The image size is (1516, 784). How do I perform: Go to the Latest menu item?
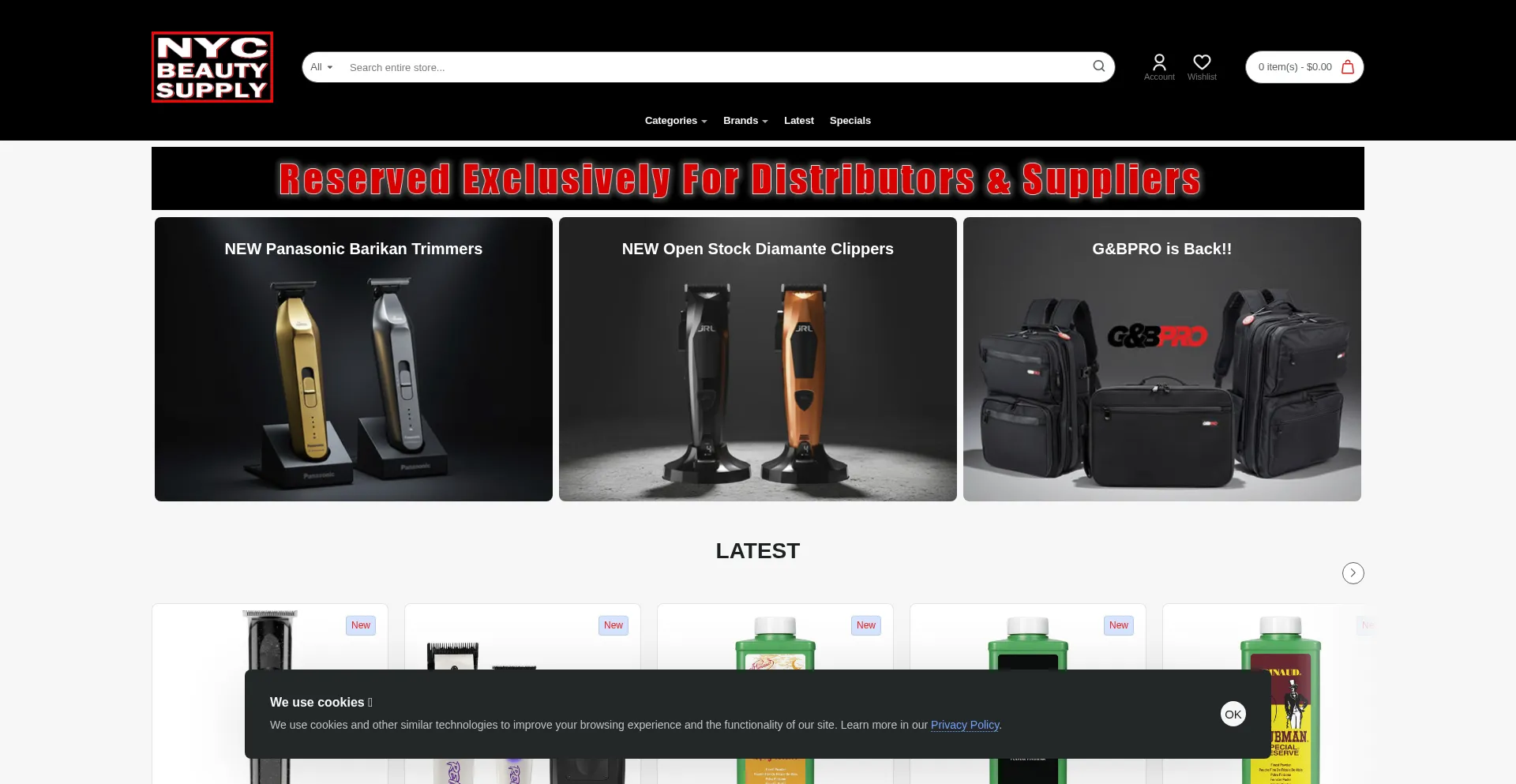[798, 121]
